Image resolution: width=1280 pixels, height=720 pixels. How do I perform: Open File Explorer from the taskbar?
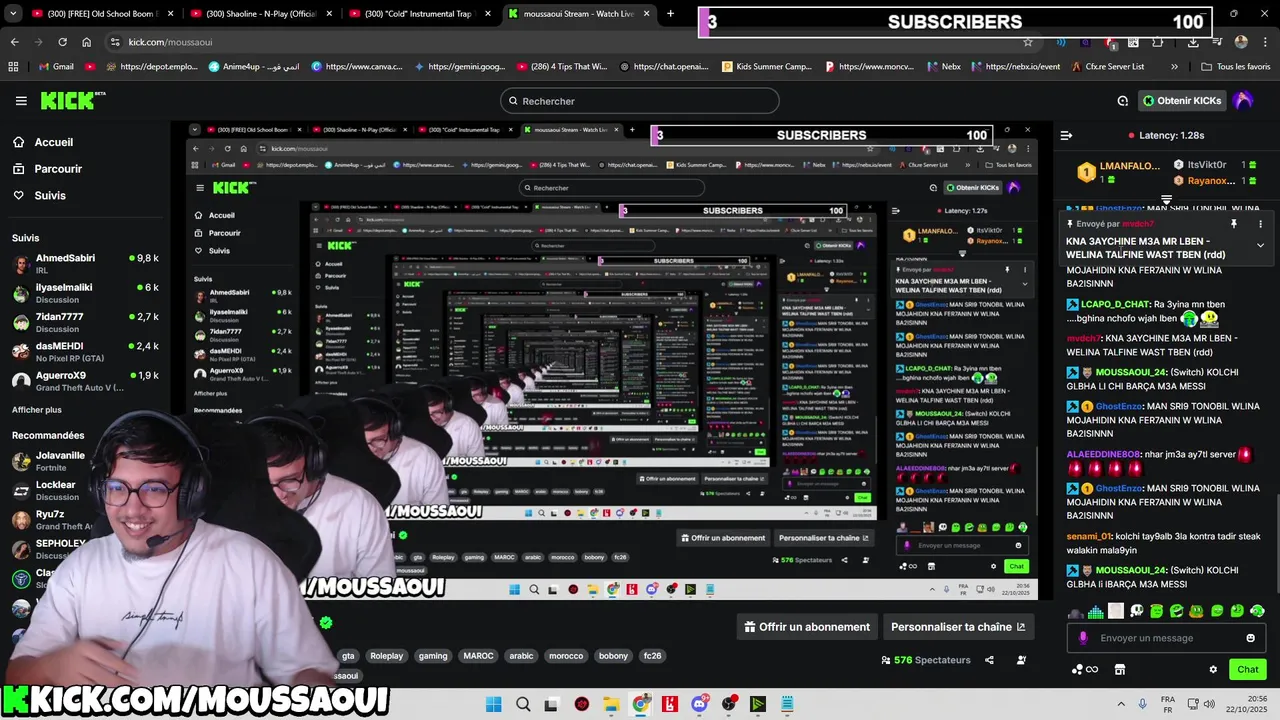click(611, 704)
